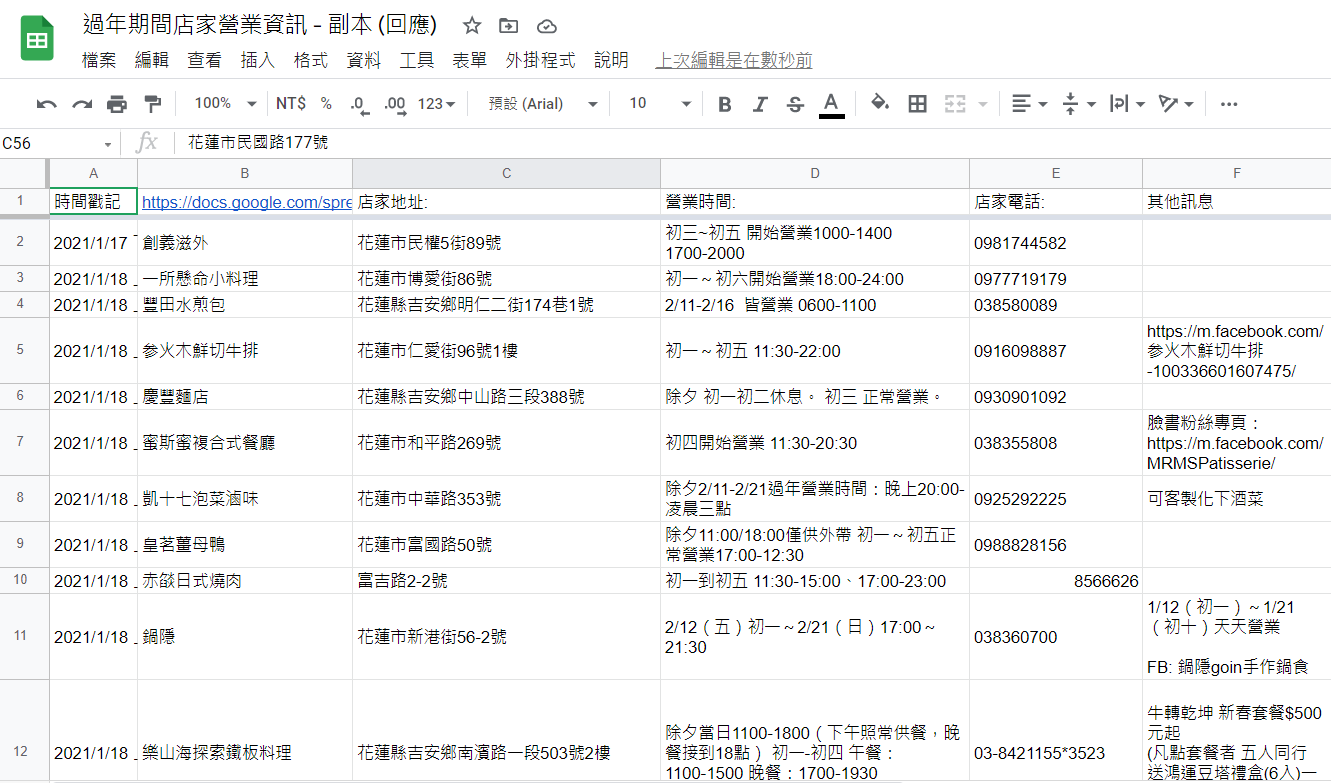Open the Arial font family dropdown
This screenshot has width=1331, height=783.
click(541, 104)
